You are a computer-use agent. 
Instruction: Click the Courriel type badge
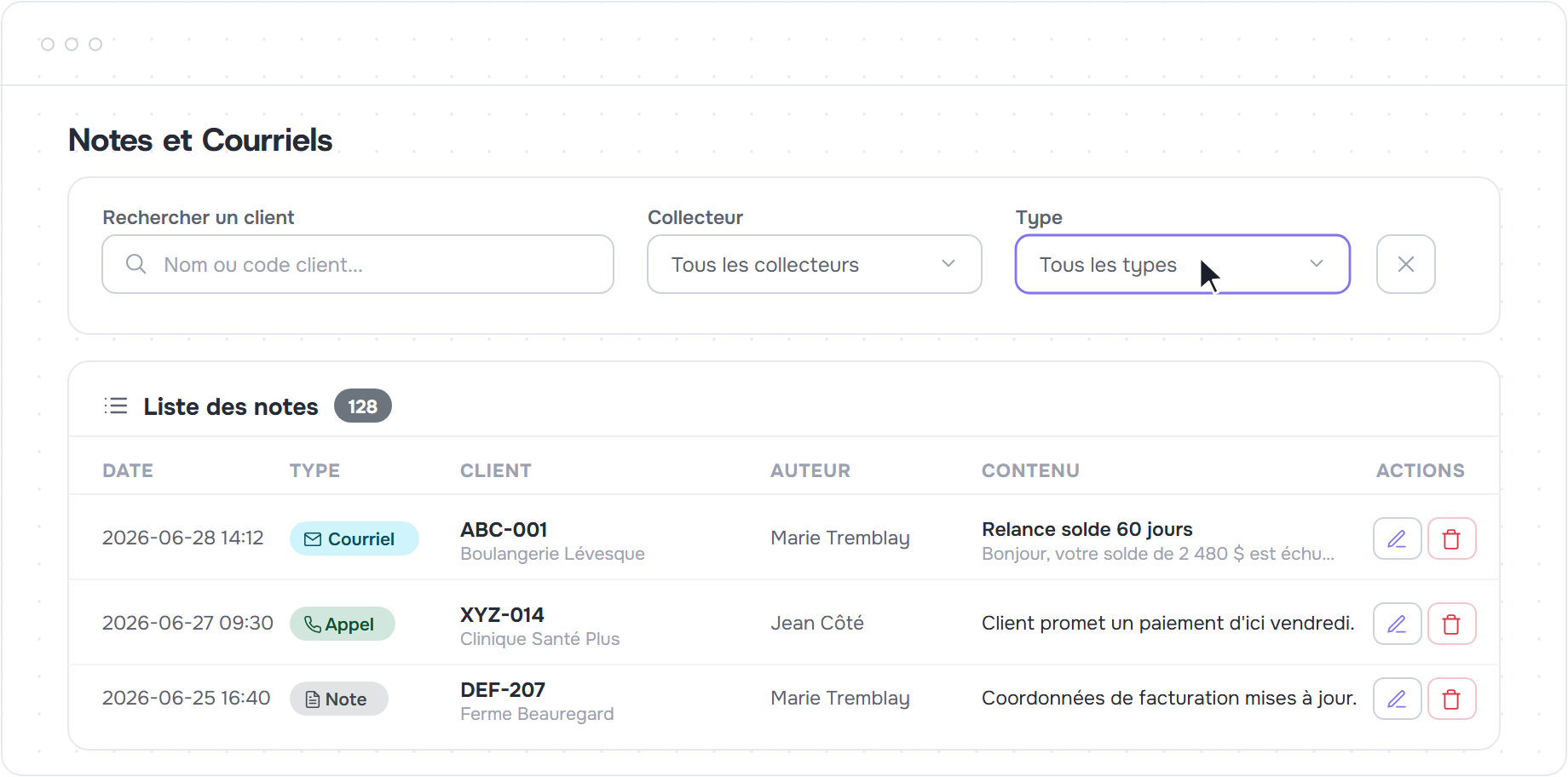coord(355,538)
